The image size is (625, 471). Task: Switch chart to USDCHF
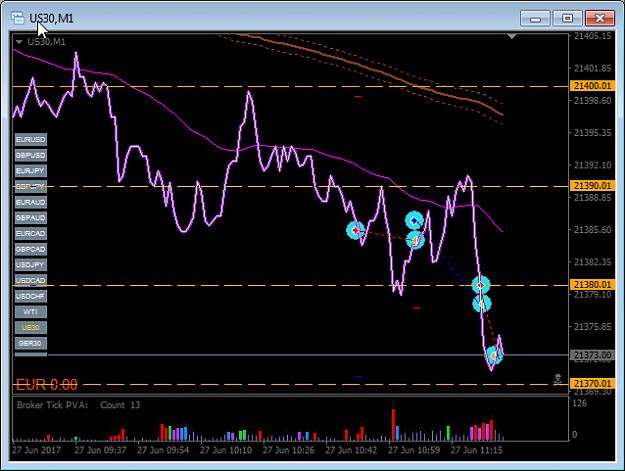(31, 296)
